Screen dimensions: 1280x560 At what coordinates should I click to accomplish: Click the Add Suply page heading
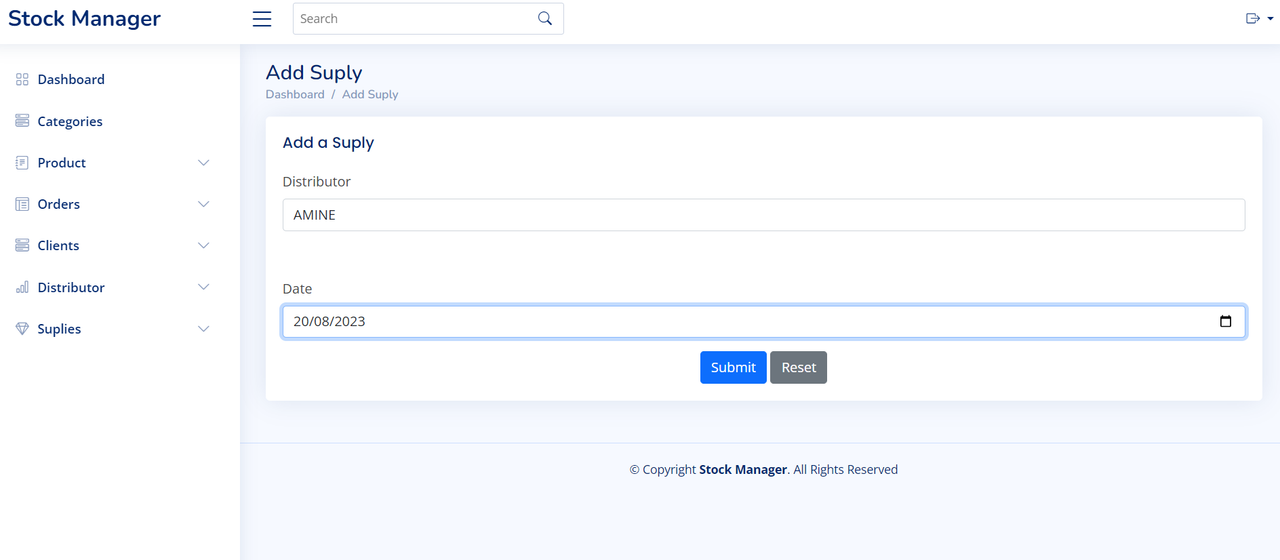[x=314, y=72]
